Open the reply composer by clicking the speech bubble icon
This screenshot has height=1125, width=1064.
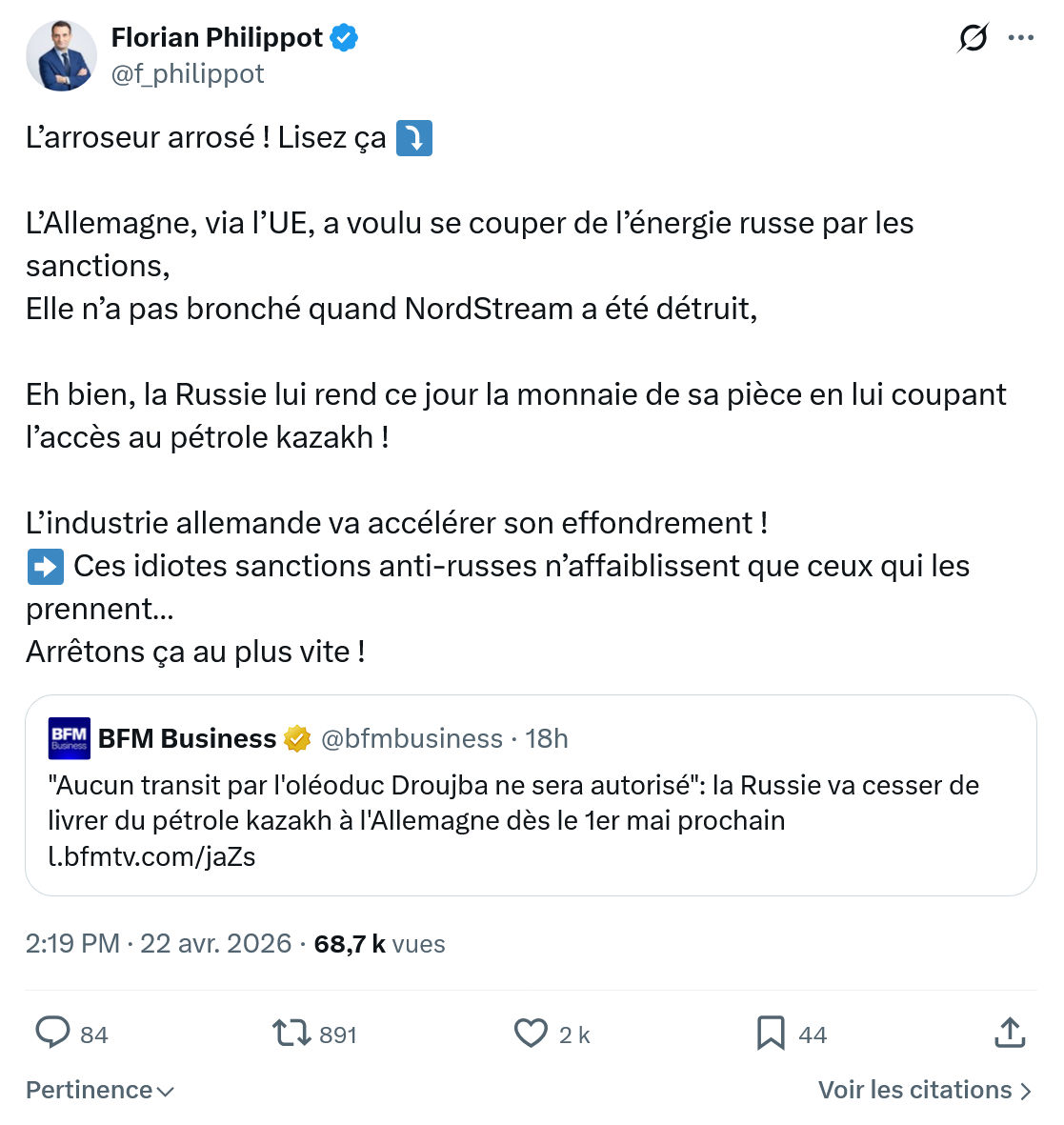[x=54, y=1033]
